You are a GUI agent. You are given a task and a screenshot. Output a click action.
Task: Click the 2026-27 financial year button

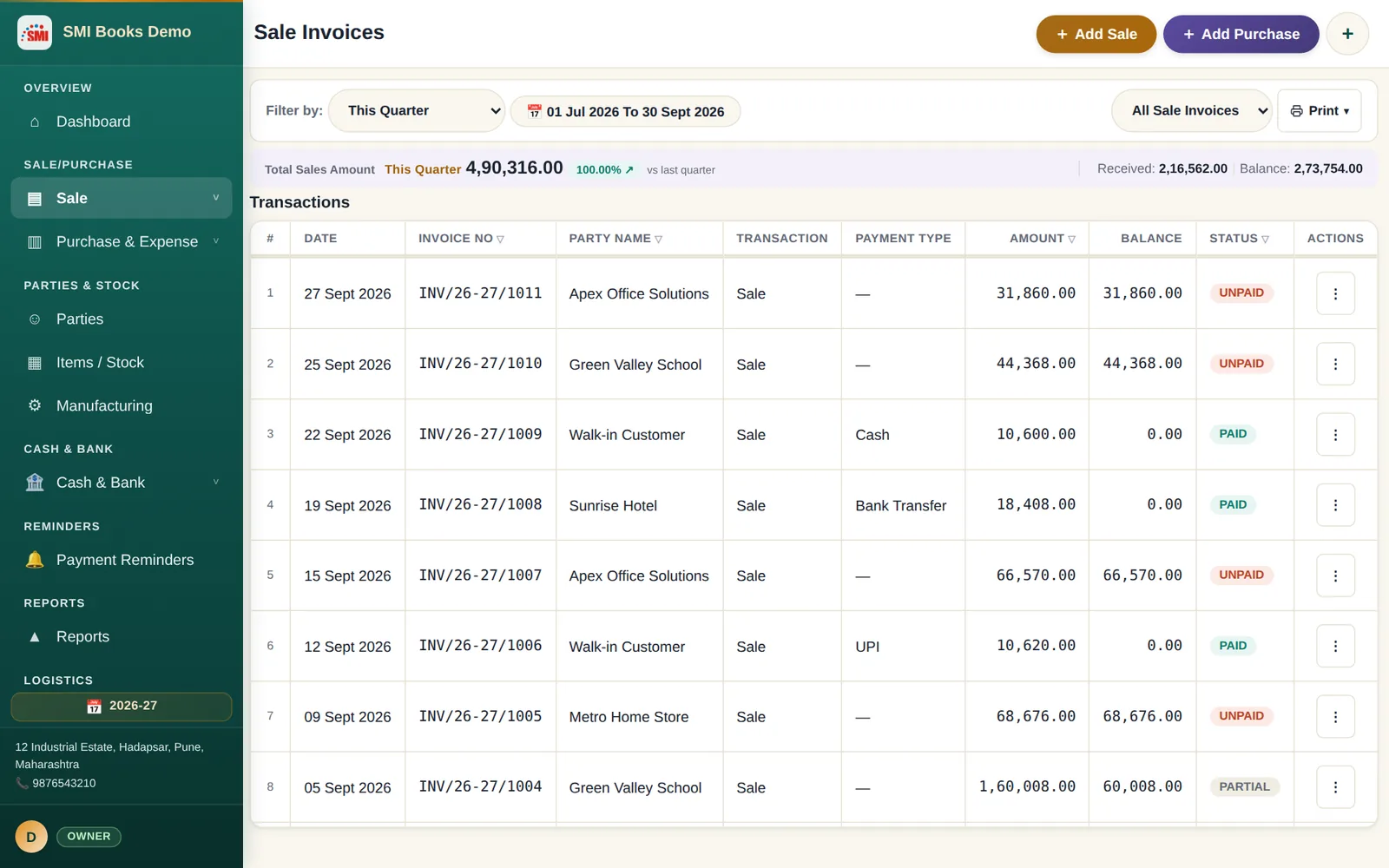click(122, 707)
